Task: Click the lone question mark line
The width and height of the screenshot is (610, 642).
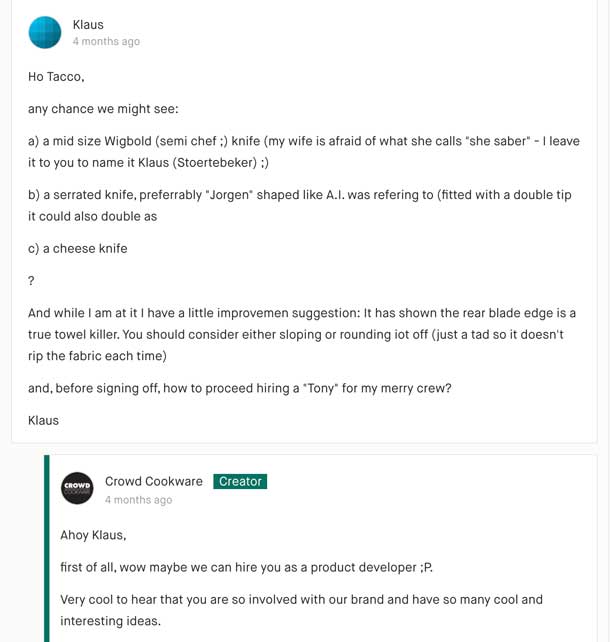Action: click(31, 281)
